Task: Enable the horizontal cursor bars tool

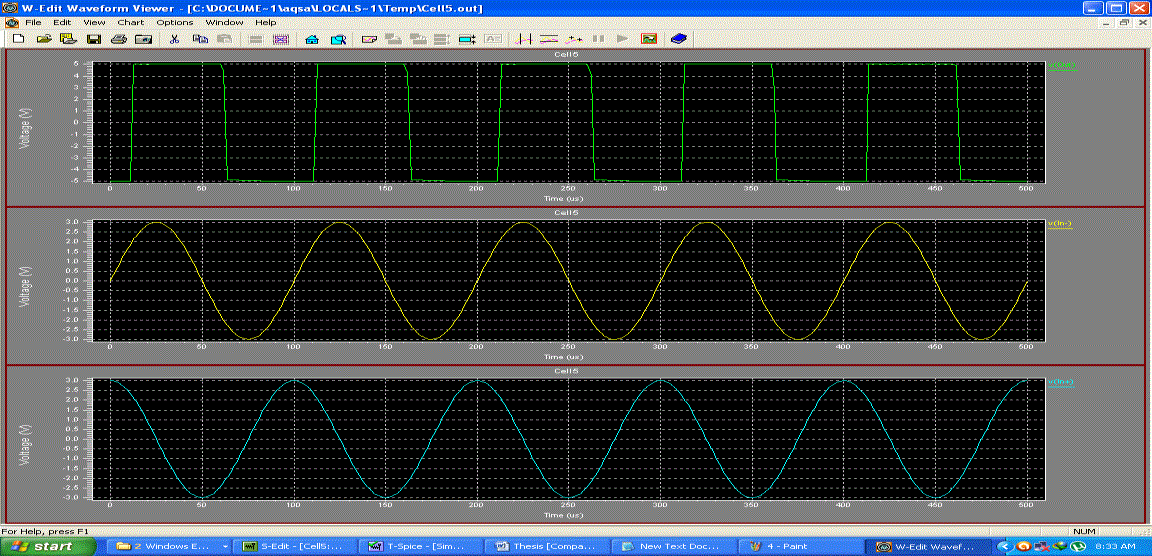Action: point(549,39)
